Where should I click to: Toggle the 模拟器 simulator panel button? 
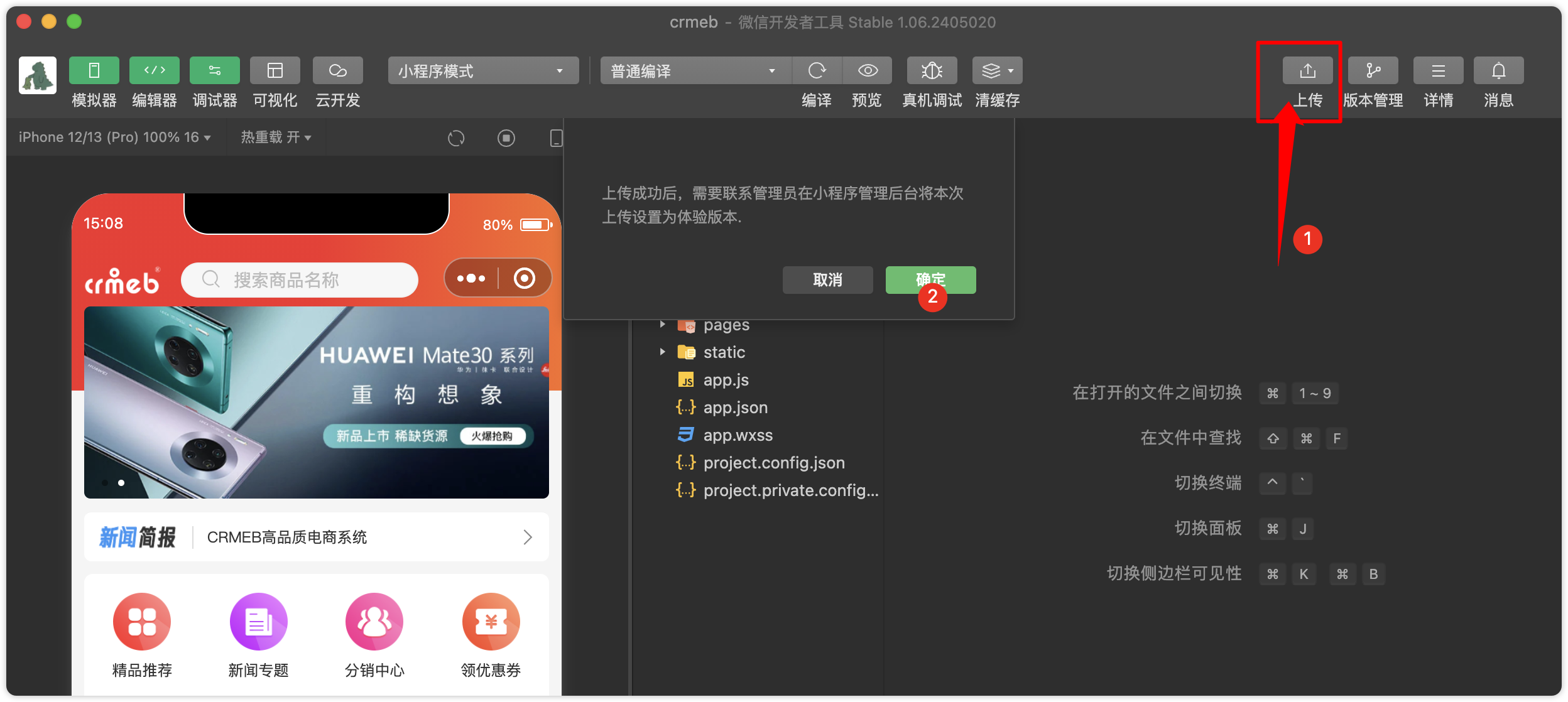pyautogui.click(x=94, y=70)
